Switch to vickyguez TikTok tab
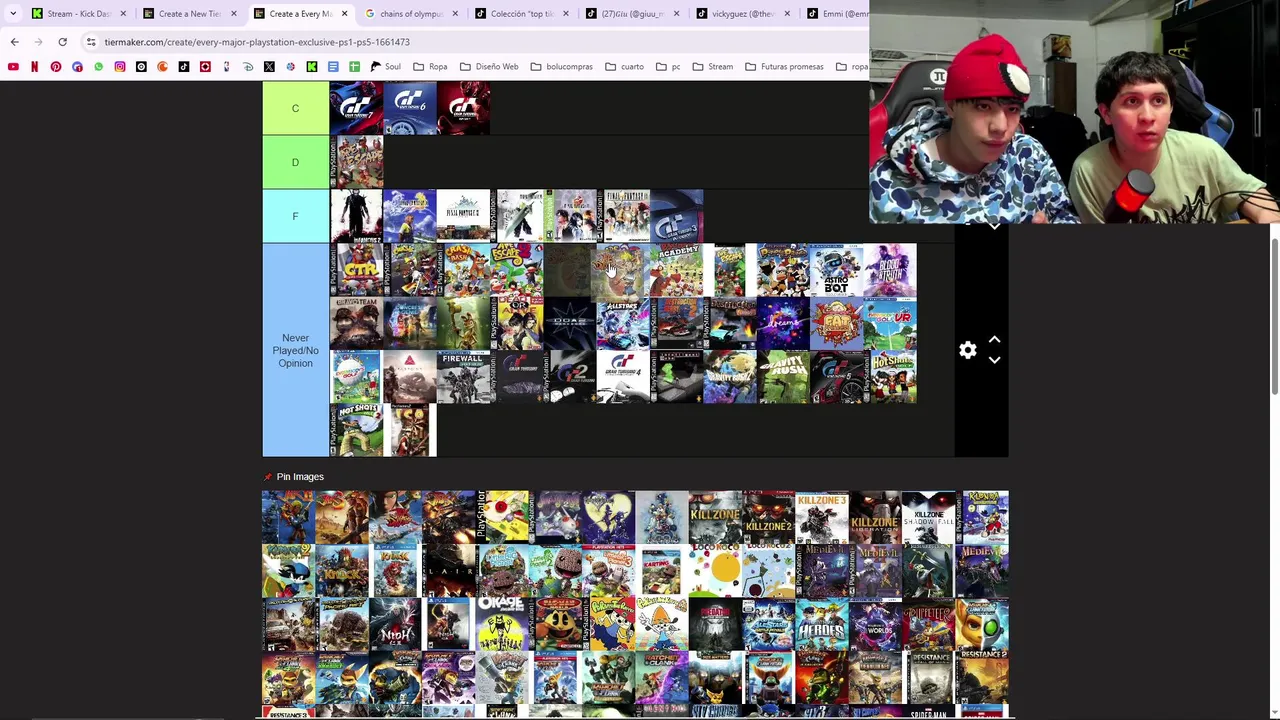Screen dimensions: 1280x720 coord(742,14)
